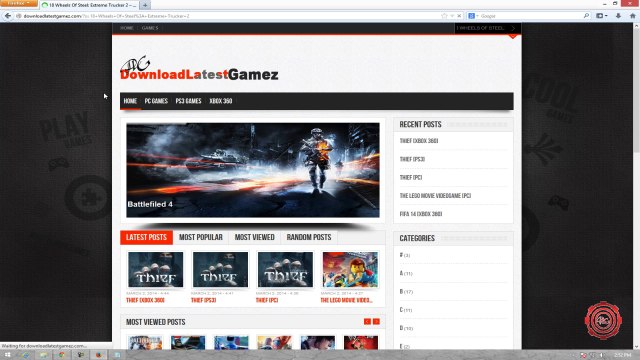Screen dimensions: 640x360
Task: Click the search magnifier icon in Google box
Action: point(587,16)
